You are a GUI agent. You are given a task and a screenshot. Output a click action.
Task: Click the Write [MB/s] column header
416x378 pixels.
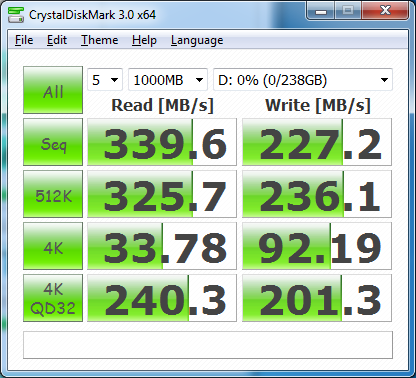point(318,106)
